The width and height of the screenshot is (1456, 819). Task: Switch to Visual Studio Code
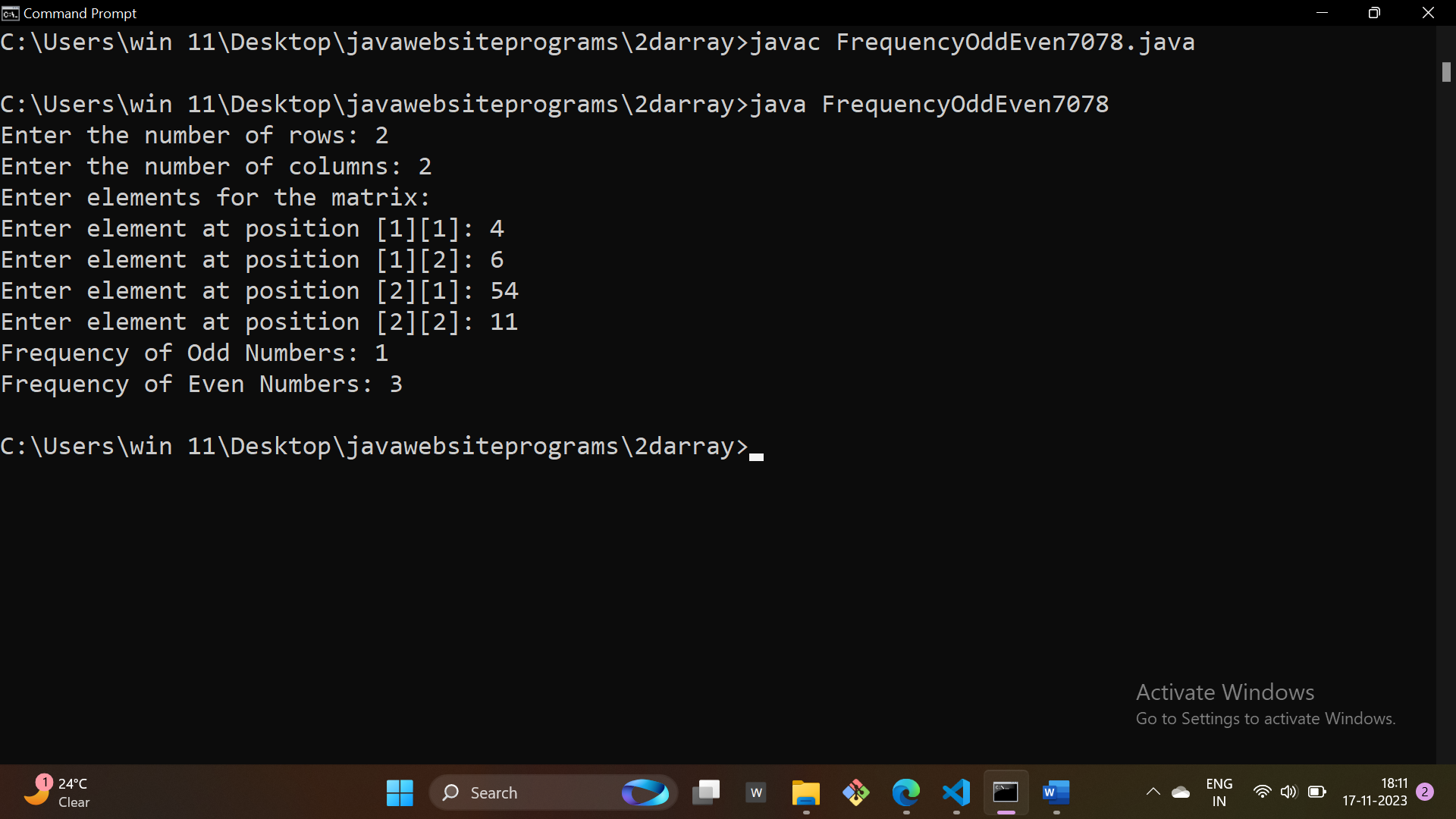pos(956,792)
